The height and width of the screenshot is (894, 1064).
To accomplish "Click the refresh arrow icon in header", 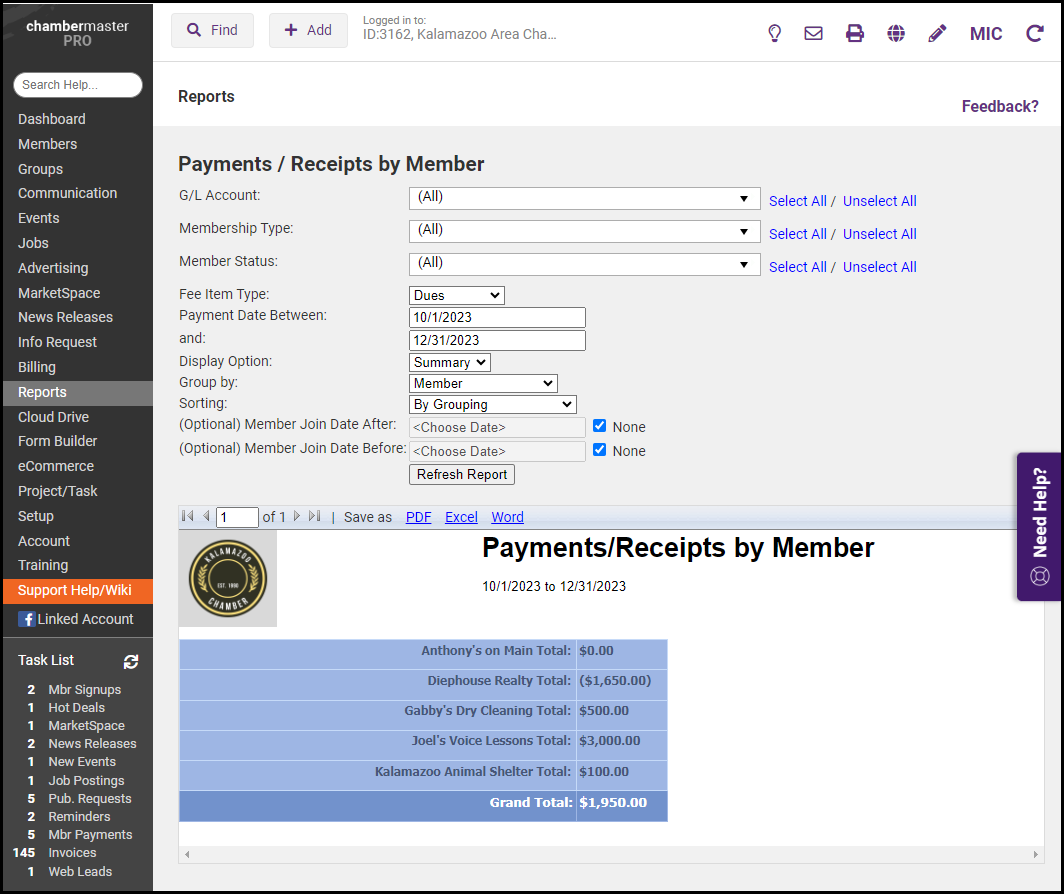I will 1035,33.
